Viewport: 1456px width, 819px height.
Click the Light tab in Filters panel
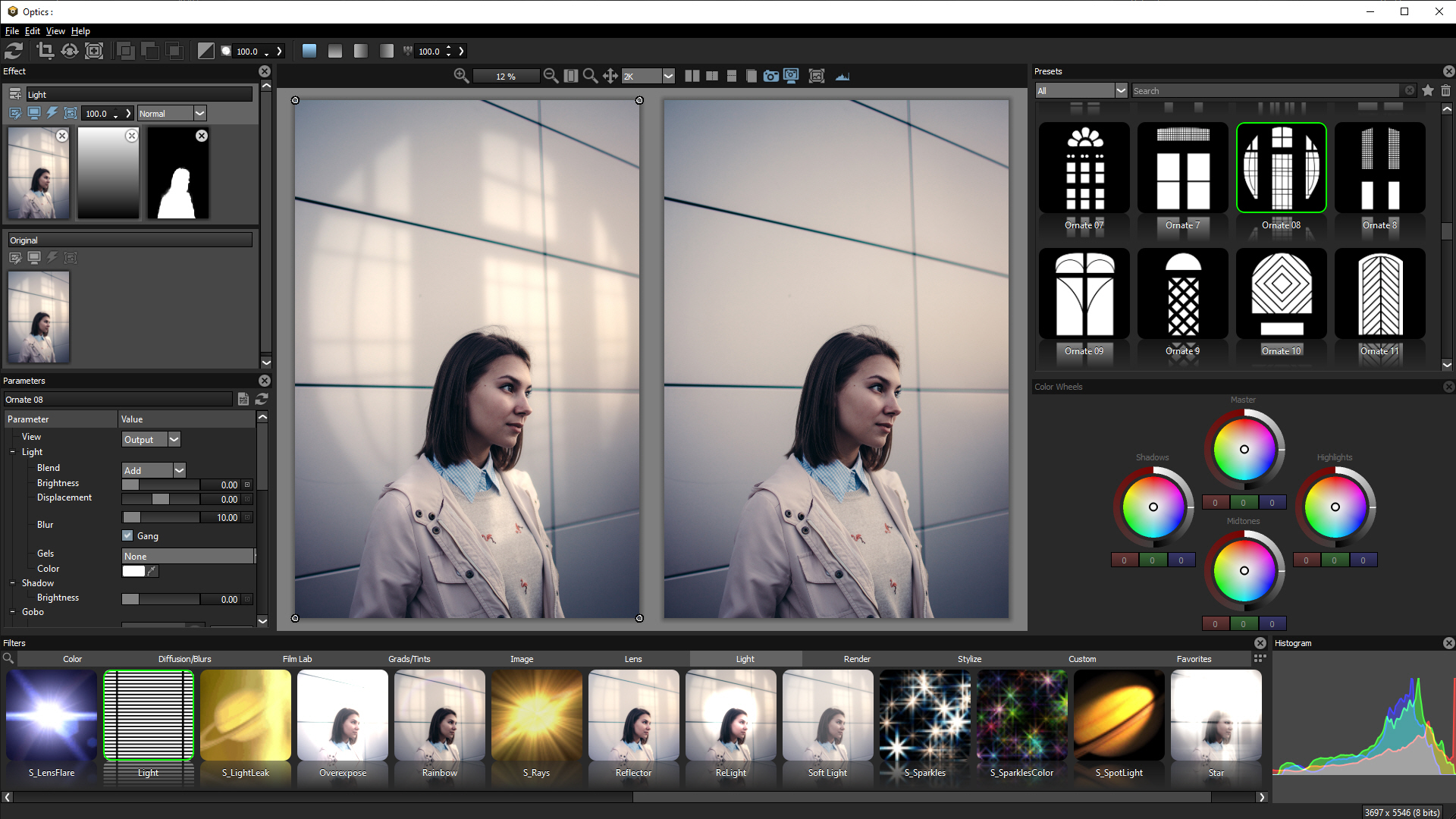point(744,659)
